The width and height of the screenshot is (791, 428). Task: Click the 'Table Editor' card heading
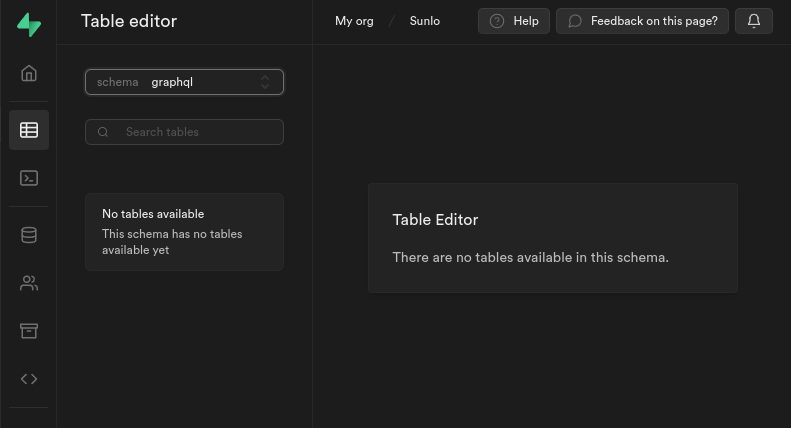(x=435, y=220)
